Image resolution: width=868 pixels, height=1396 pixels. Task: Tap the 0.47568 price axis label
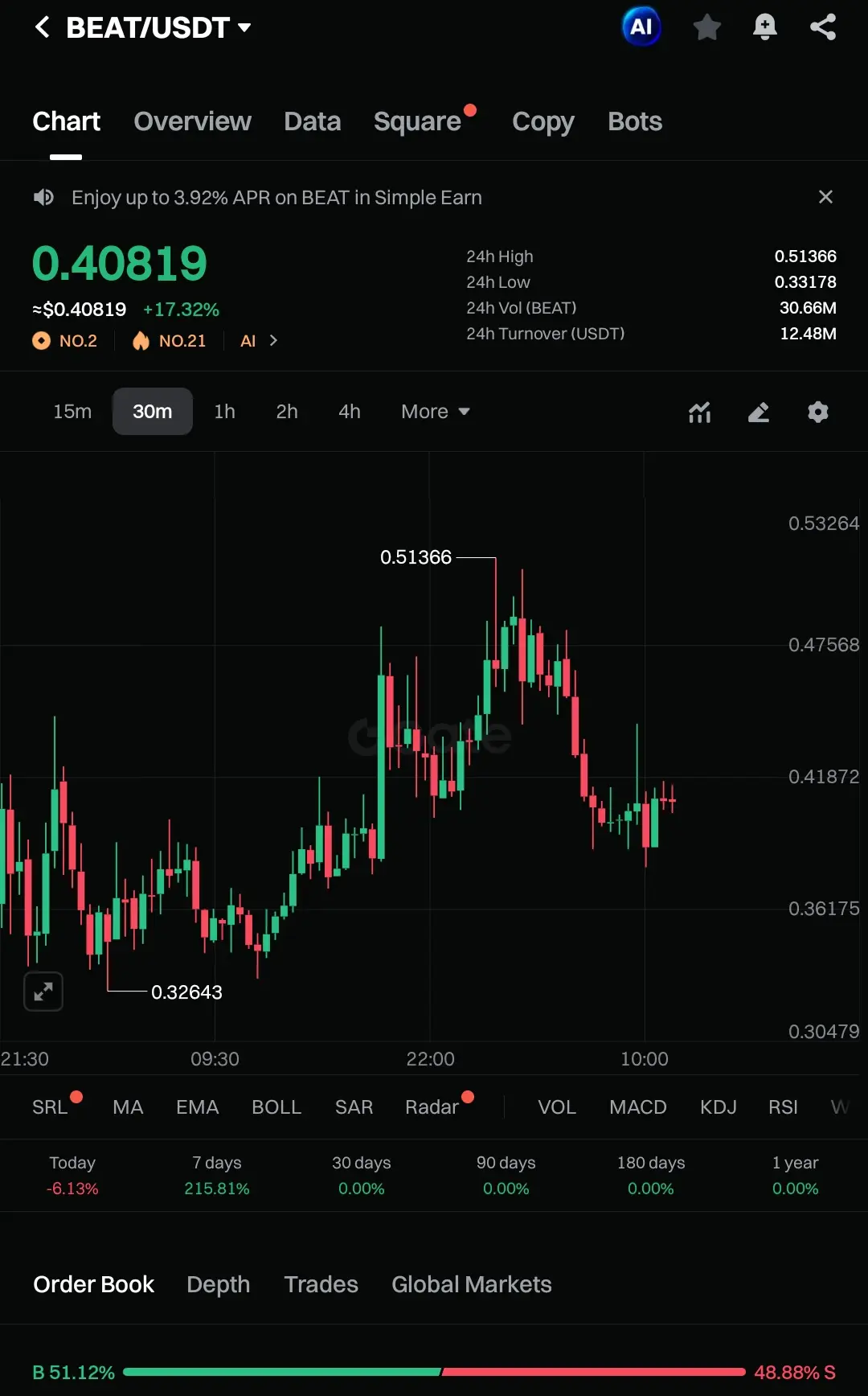click(824, 645)
